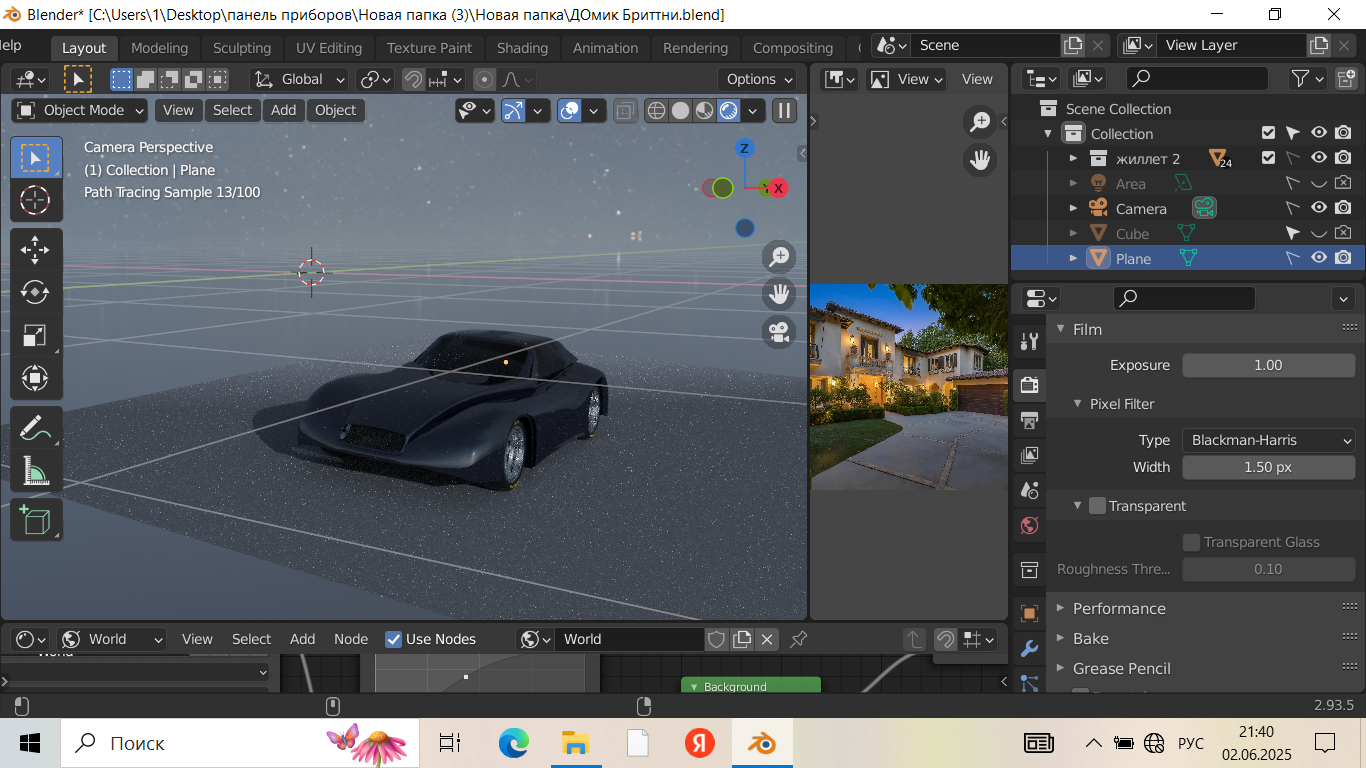Click the Options button in the viewport header

click(759, 79)
